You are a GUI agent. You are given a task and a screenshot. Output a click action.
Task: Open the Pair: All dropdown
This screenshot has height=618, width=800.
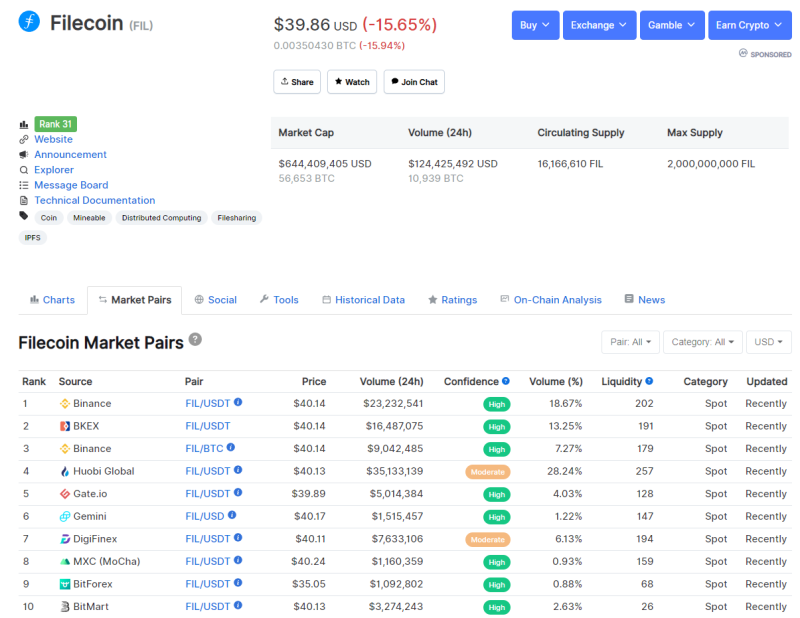pyautogui.click(x=630, y=341)
